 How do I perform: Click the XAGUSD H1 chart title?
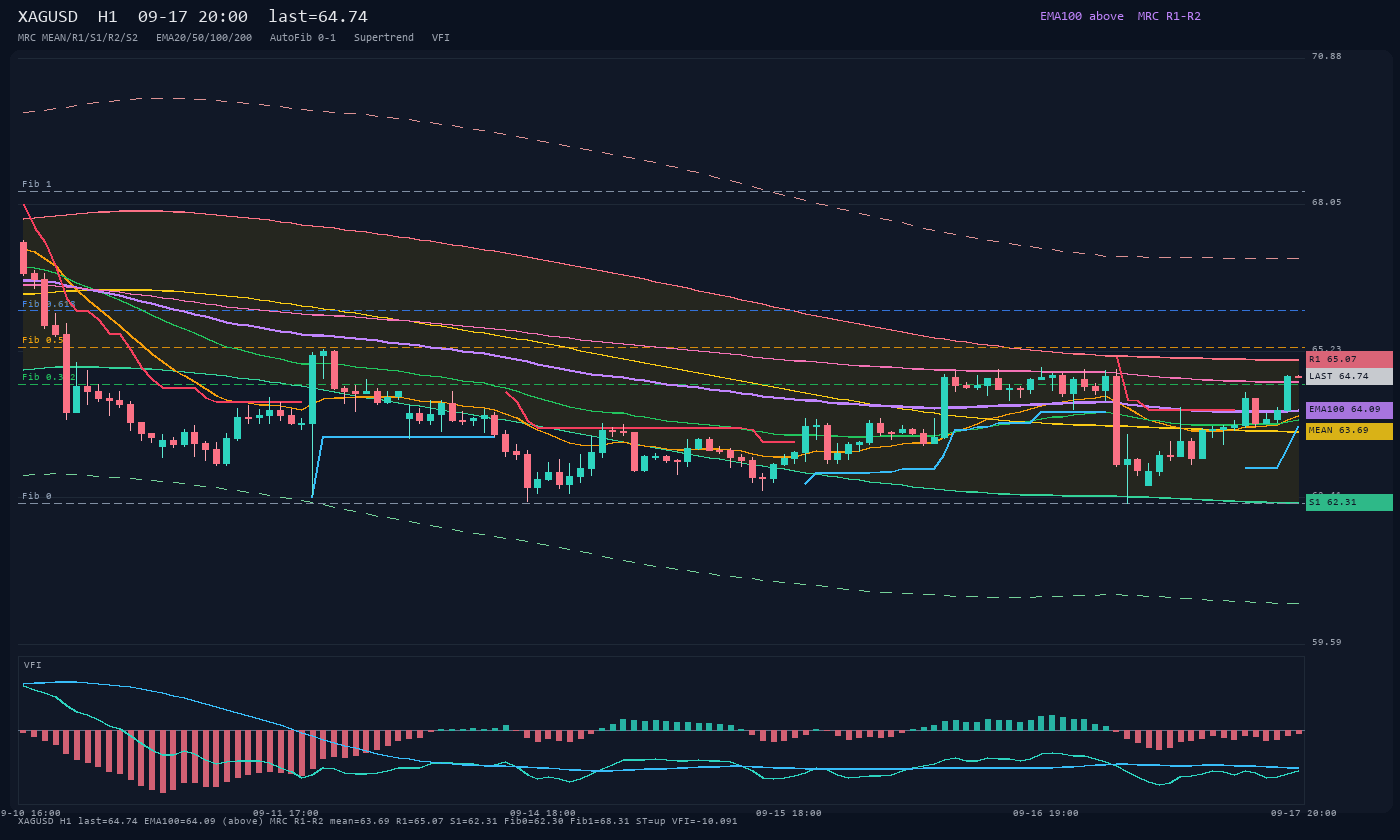(193, 17)
